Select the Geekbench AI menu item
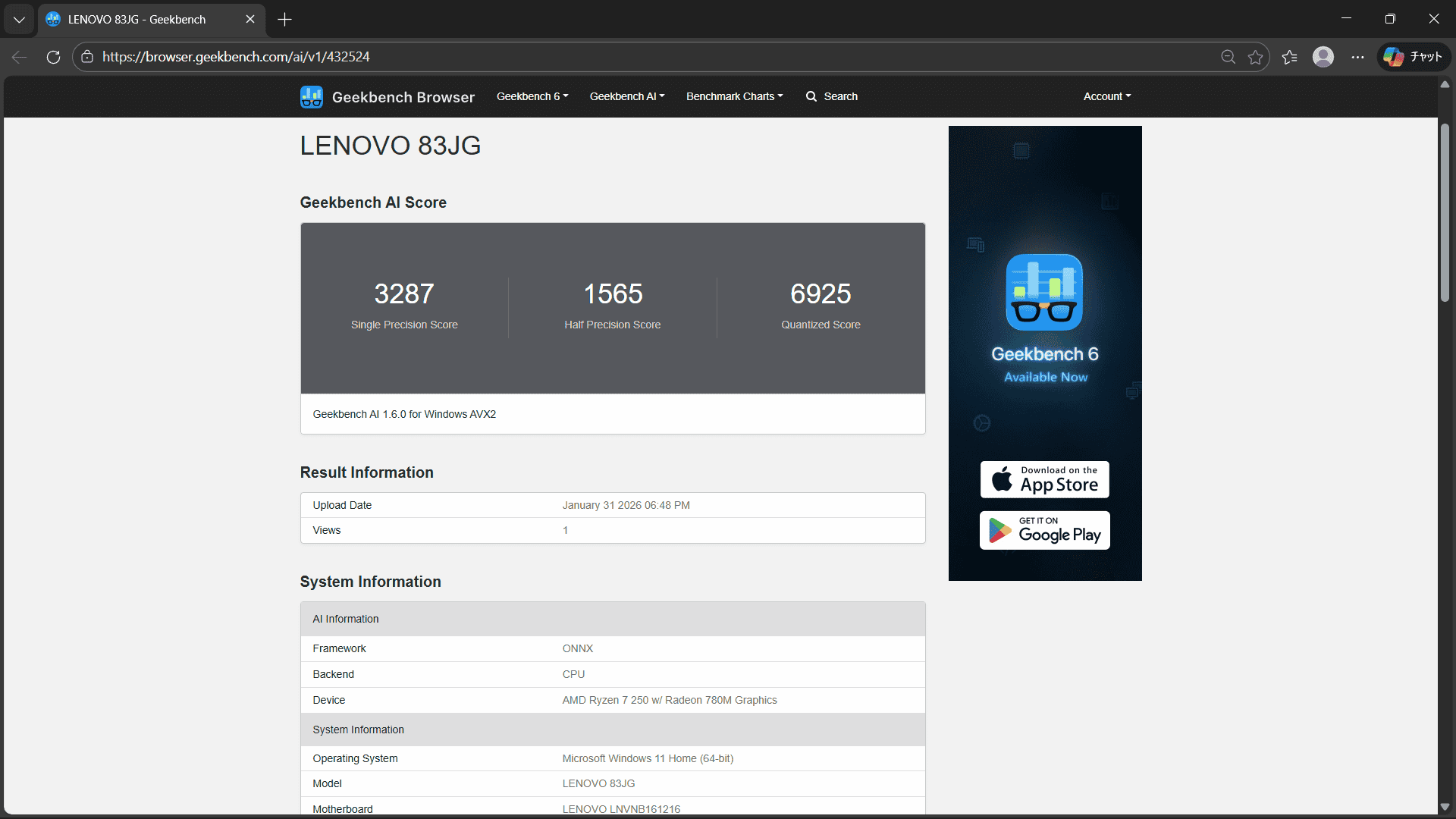The height and width of the screenshot is (819, 1456). click(x=626, y=96)
